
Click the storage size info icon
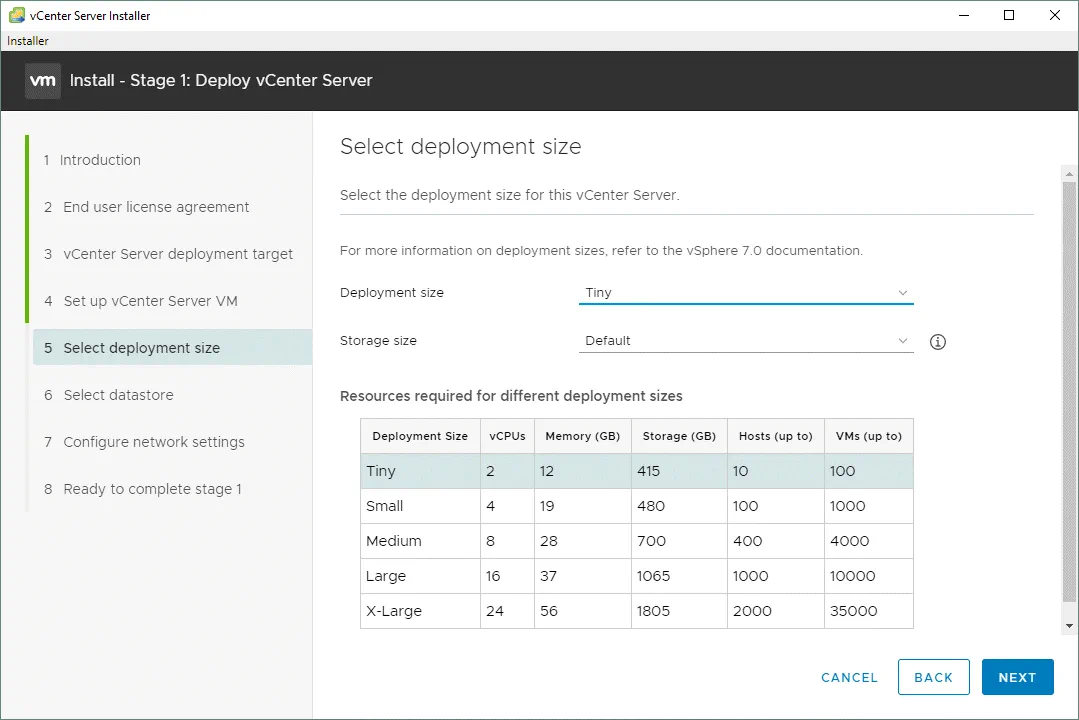[937, 342]
